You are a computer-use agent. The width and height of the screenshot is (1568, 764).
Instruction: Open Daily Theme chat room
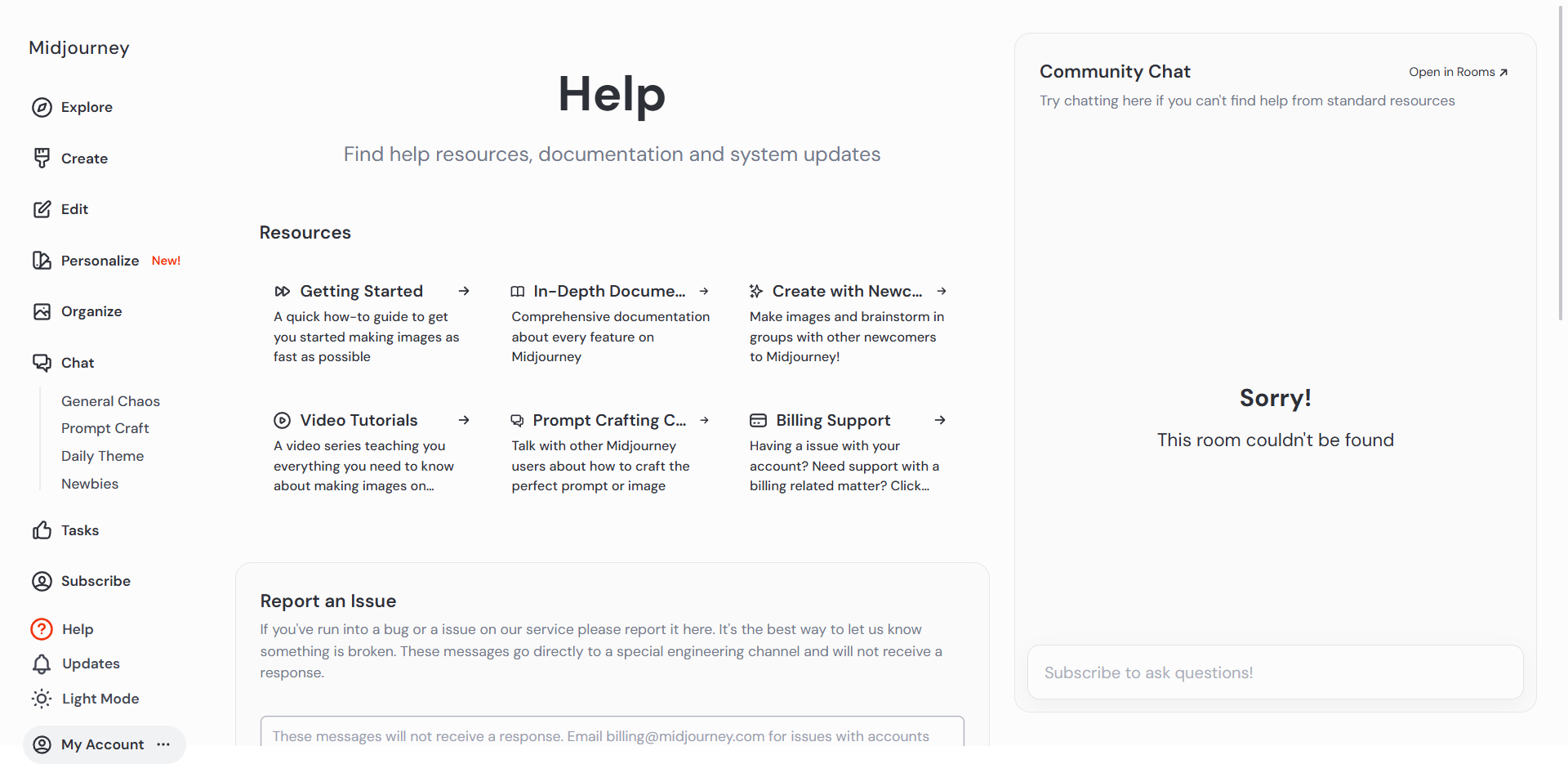click(102, 456)
